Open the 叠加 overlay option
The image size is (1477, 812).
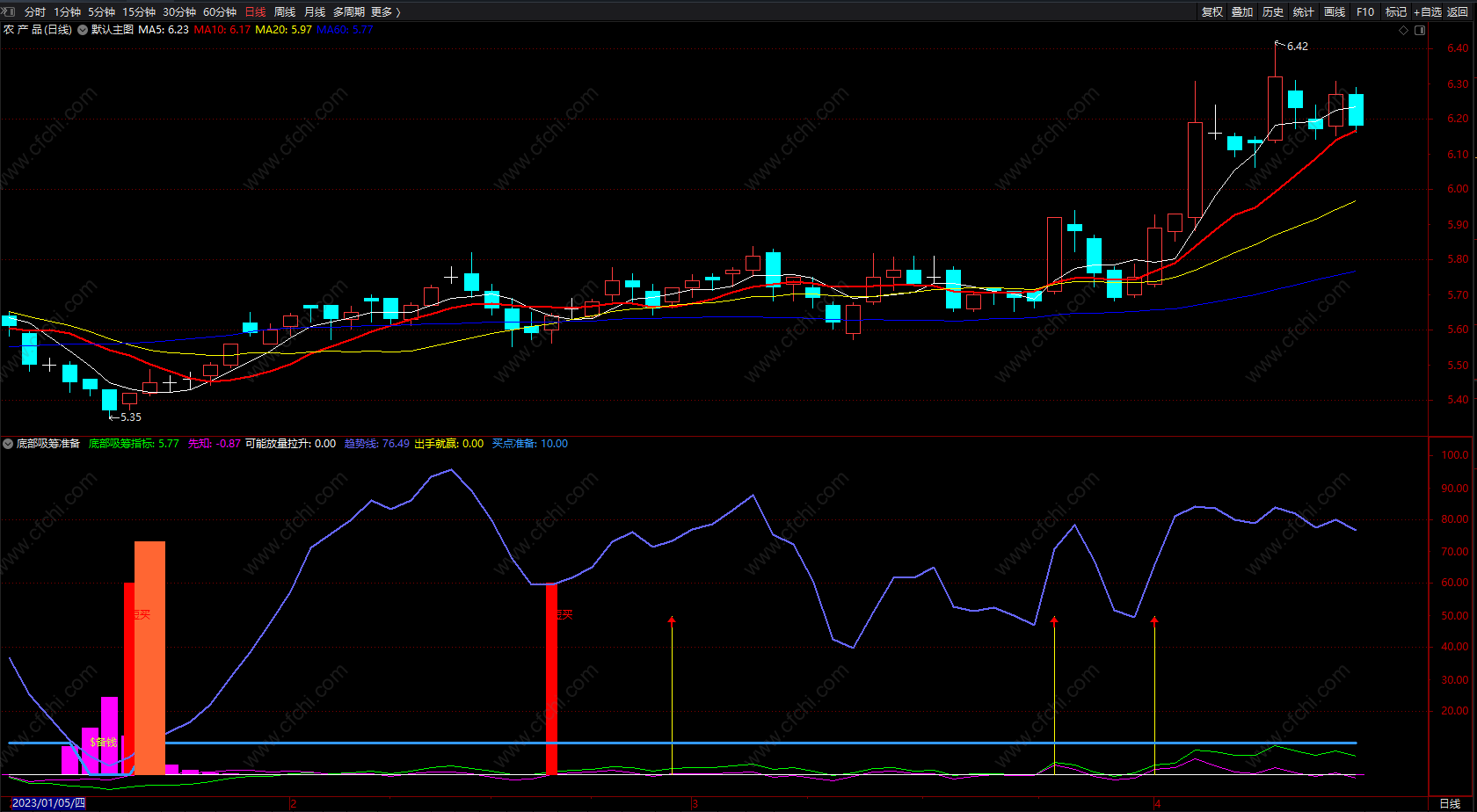click(1242, 11)
